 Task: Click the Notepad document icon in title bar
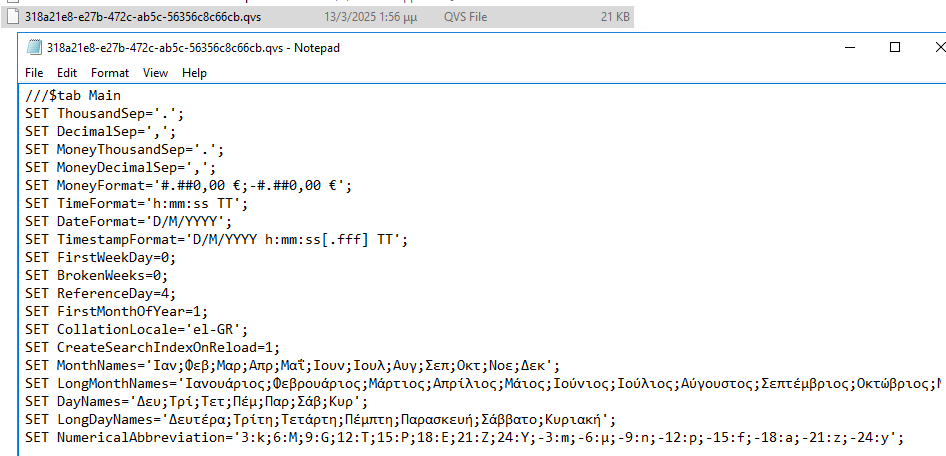34,48
